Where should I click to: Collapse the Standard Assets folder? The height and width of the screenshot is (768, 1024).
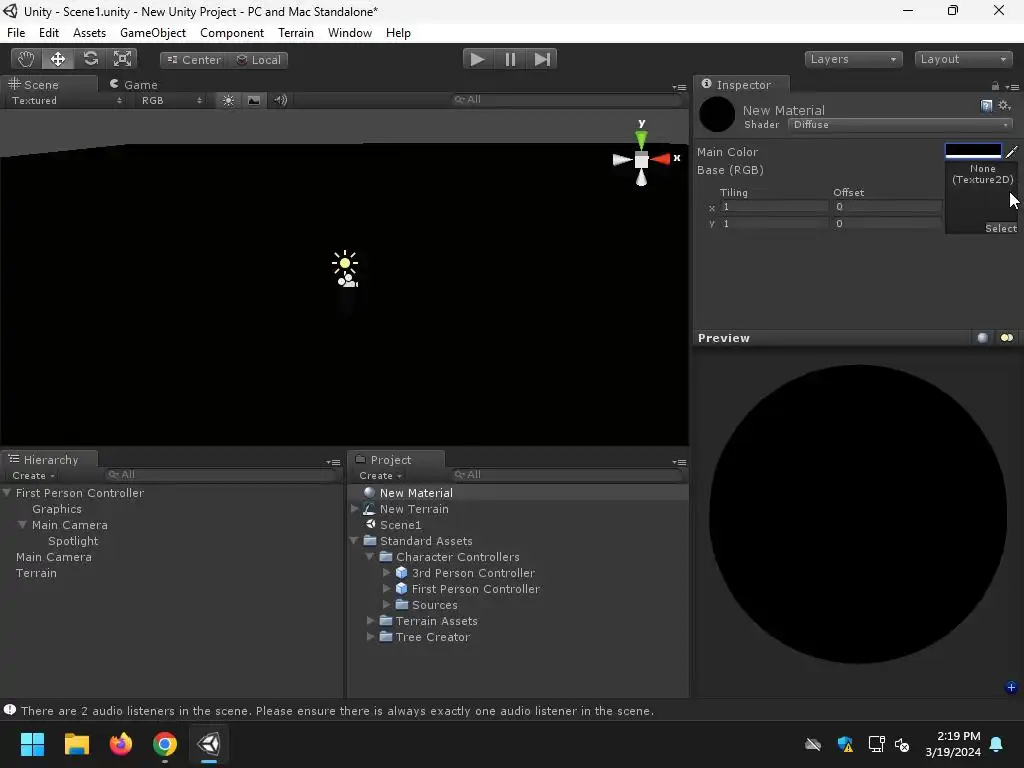(x=355, y=541)
